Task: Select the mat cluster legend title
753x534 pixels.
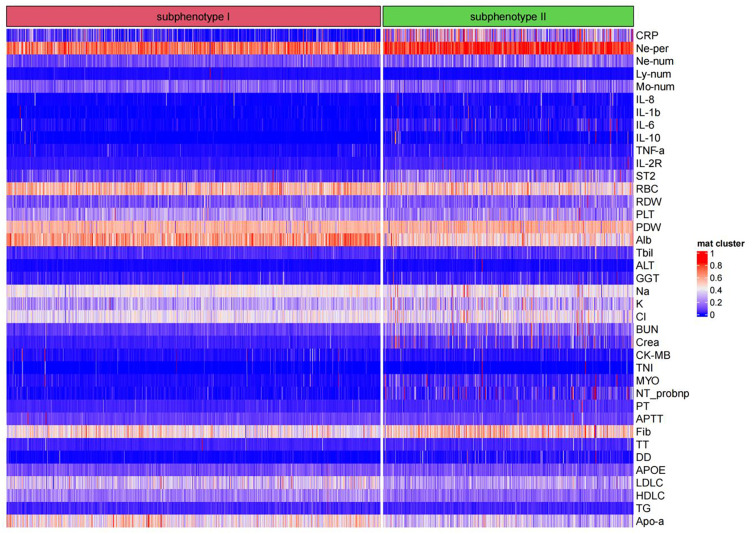Action: (x=721, y=244)
